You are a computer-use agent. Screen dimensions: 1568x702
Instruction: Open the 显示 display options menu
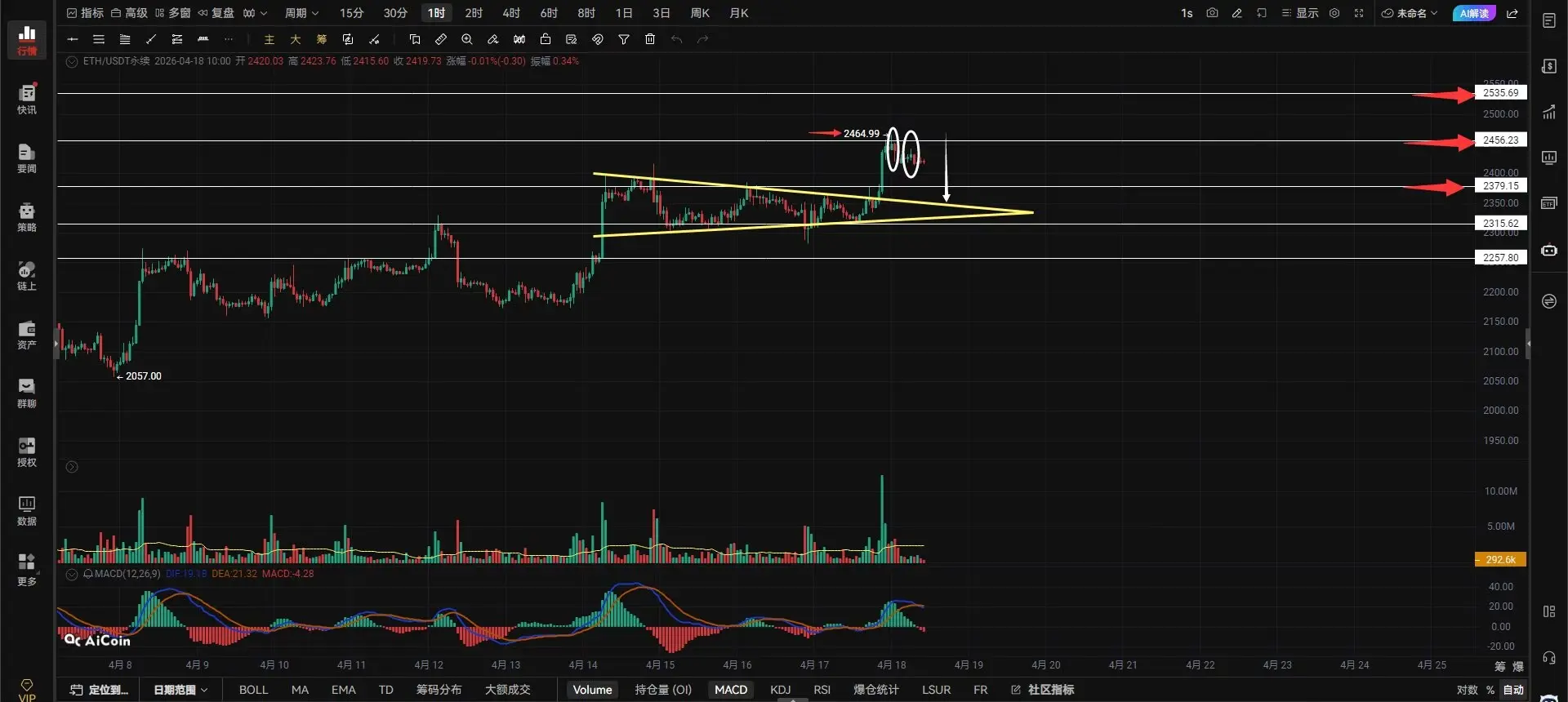click(1300, 13)
